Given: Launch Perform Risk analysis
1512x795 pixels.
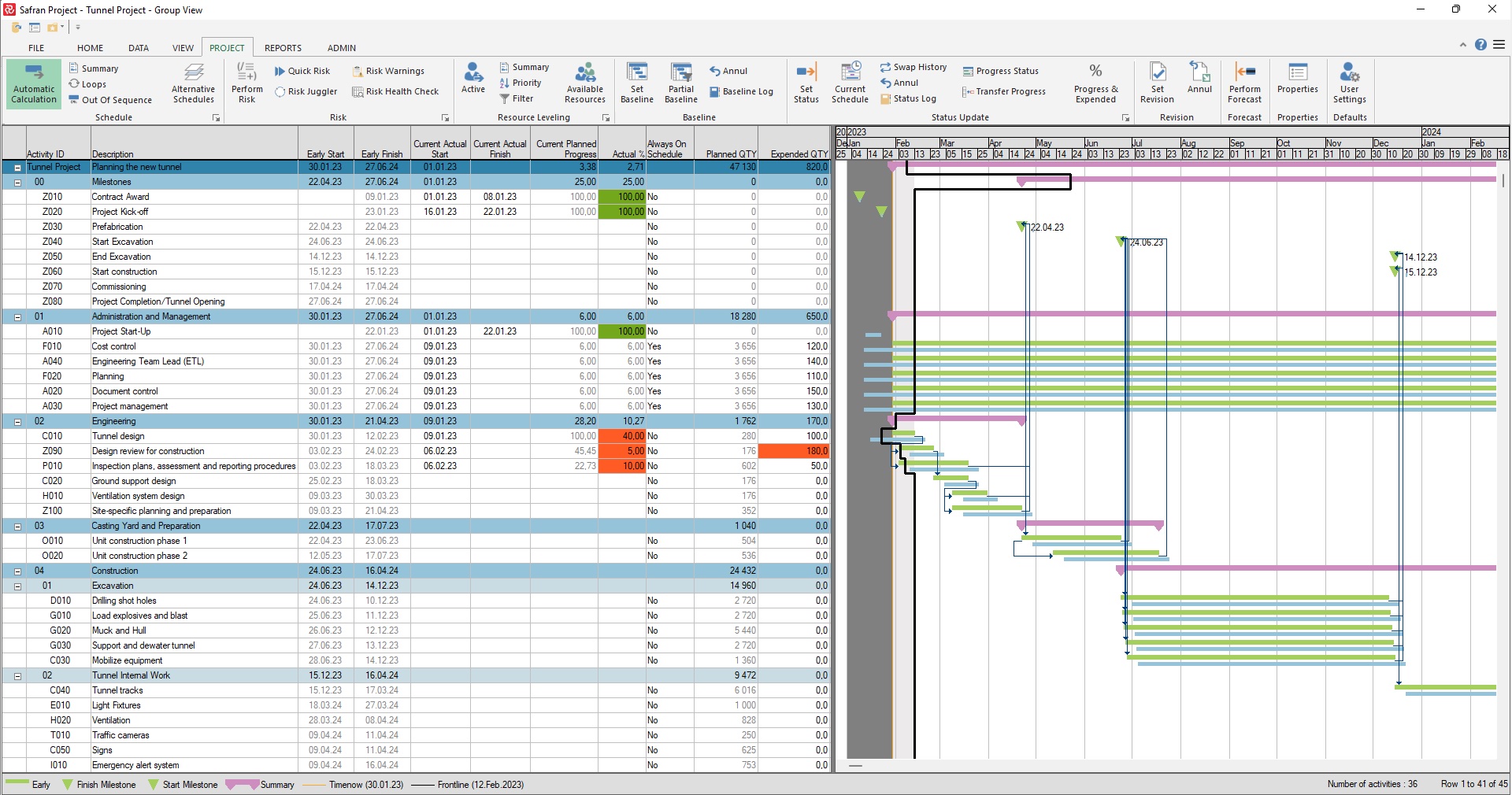Looking at the screenshot, I should point(247,84).
